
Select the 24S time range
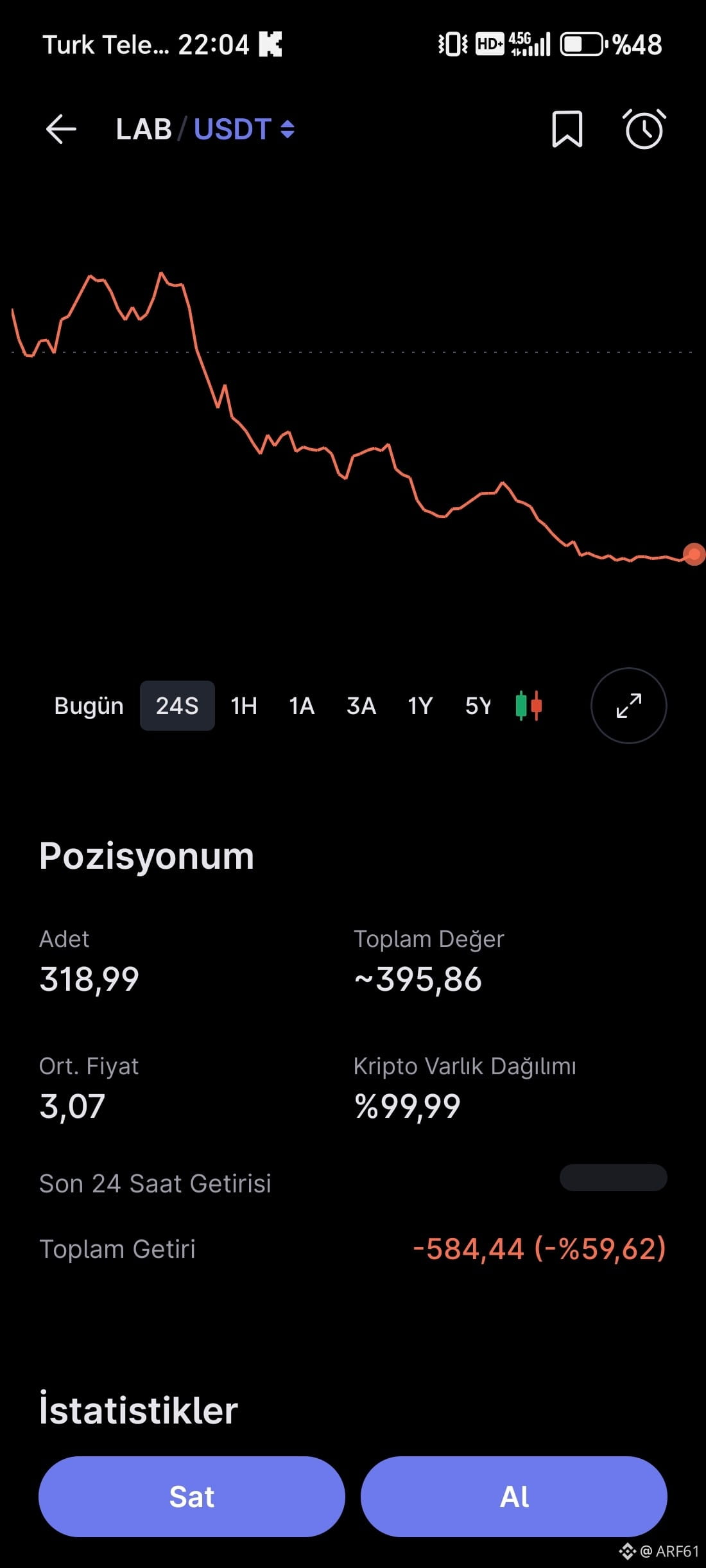tap(177, 706)
